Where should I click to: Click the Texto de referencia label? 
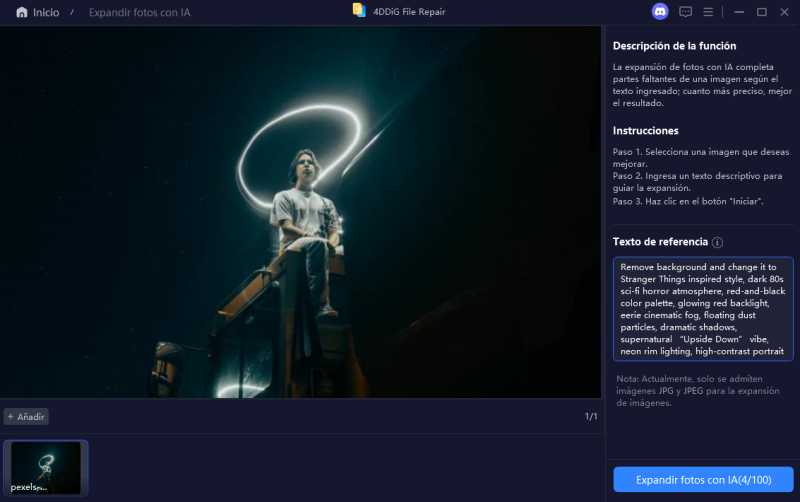coord(660,242)
